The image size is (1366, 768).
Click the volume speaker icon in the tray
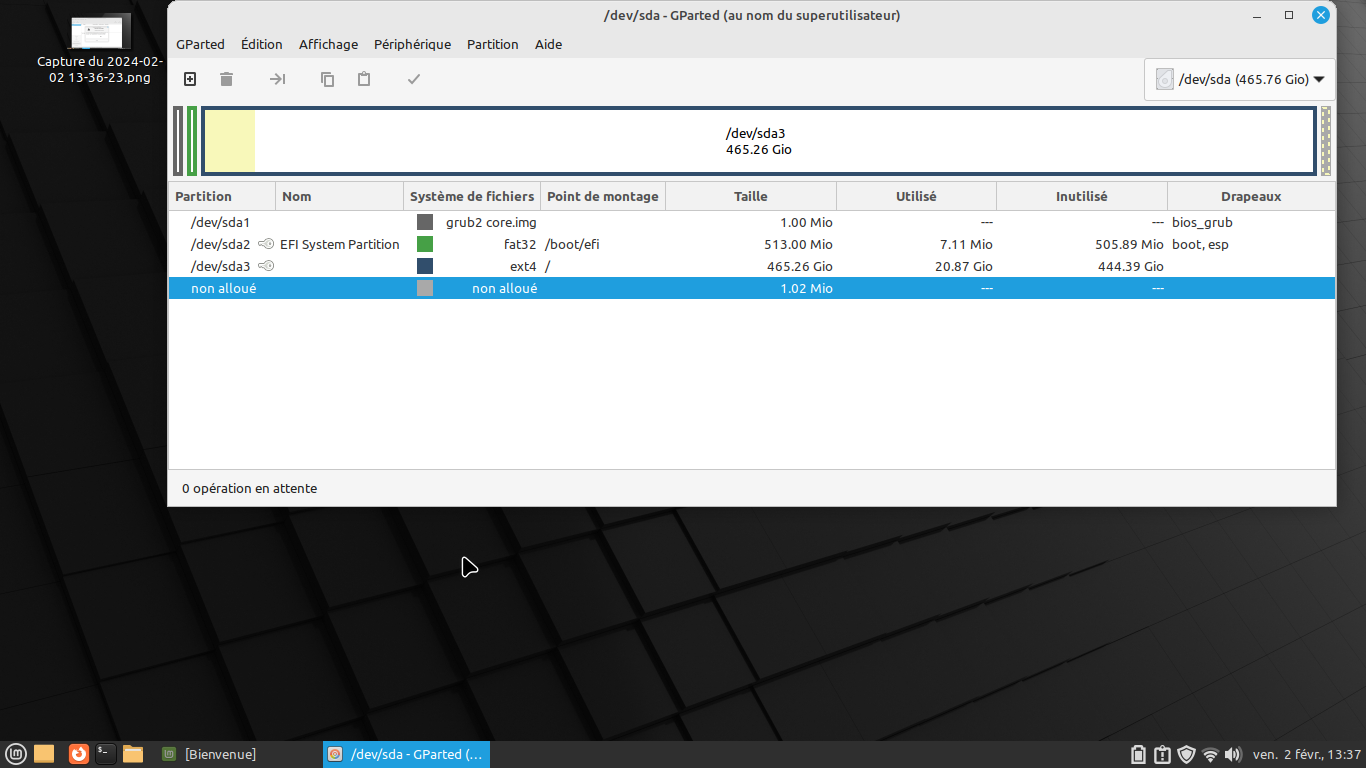click(1233, 754)
